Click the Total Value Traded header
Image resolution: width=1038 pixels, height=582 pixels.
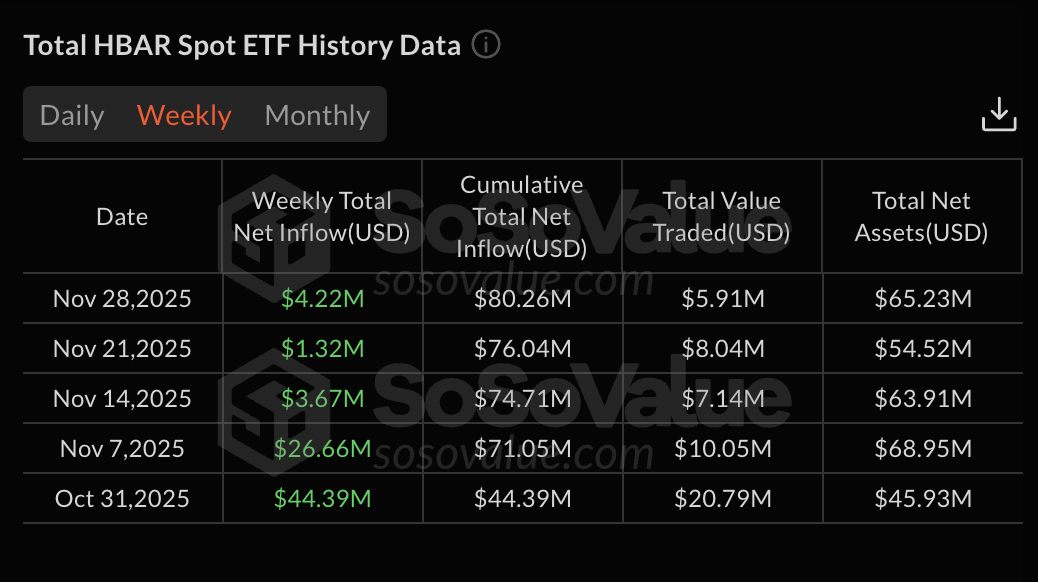[721, 216]
